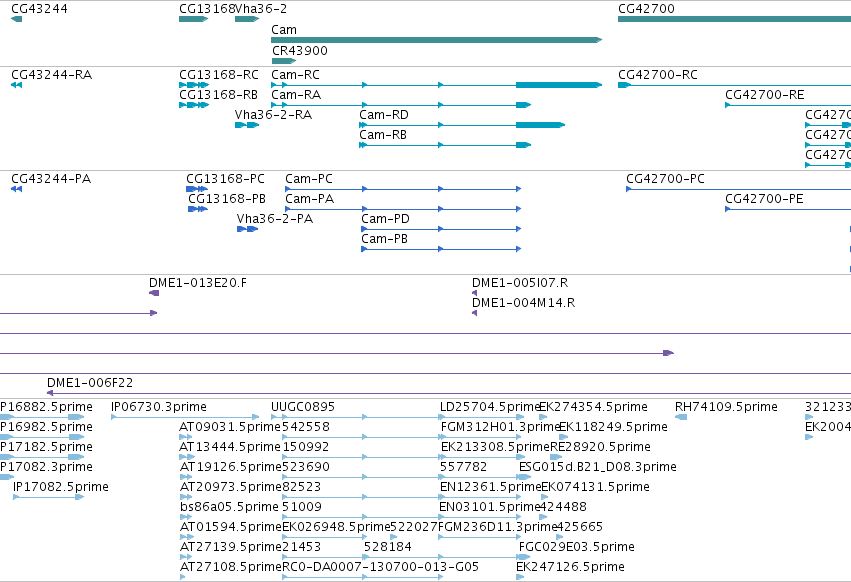Click the bs86a05.5prime EST label

pyautogui.click(x=229, y=507)
